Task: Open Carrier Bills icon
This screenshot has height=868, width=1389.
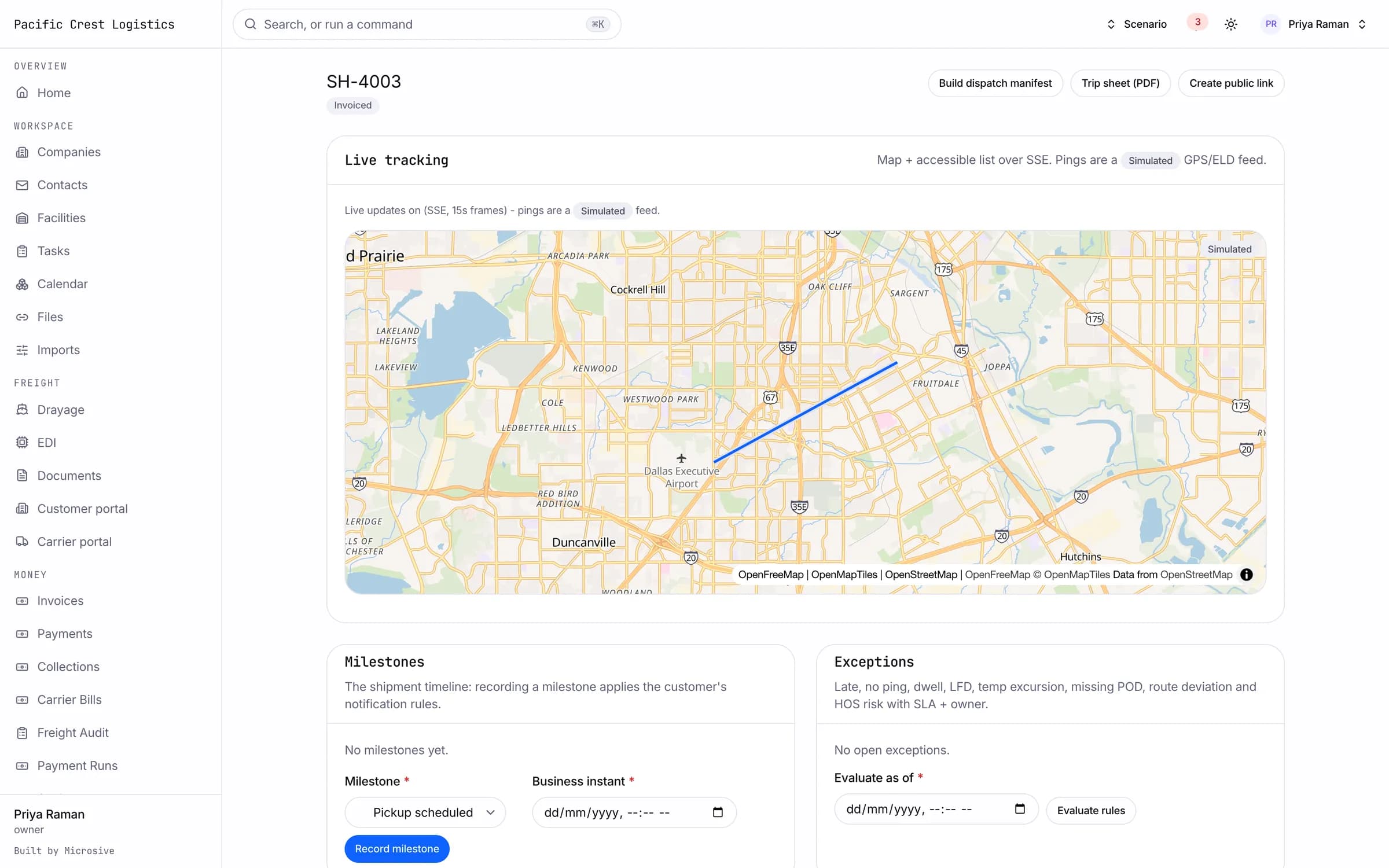Action: (x=22, y=700)
